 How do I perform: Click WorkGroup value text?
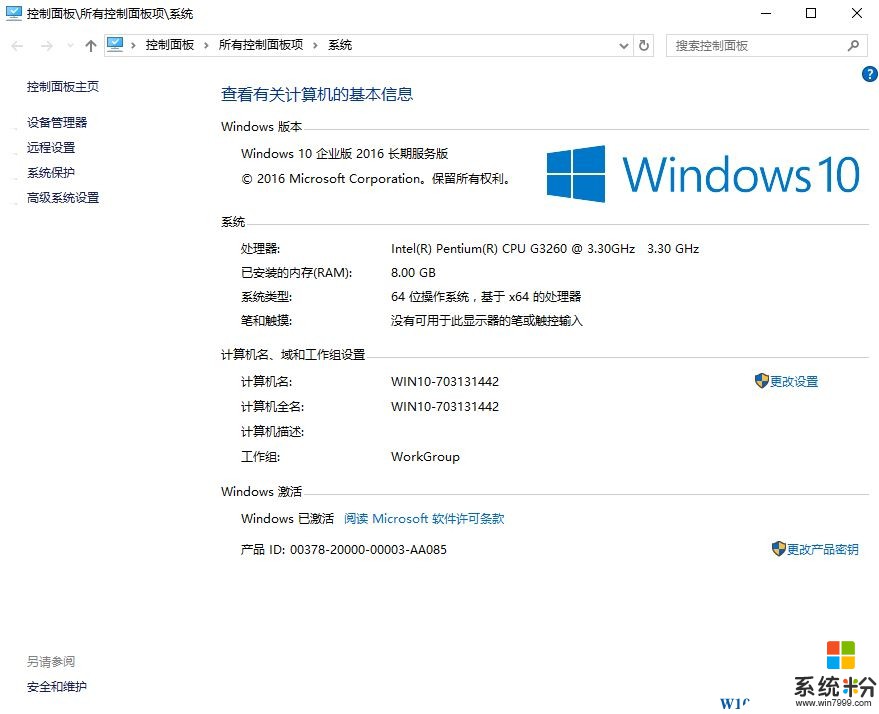425,457
